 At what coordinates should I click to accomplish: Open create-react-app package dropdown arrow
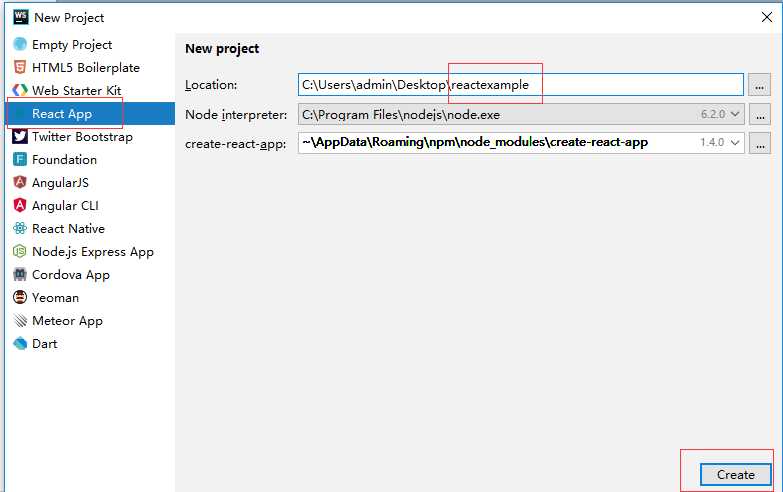pyautogui.click(x=735, y=142)
